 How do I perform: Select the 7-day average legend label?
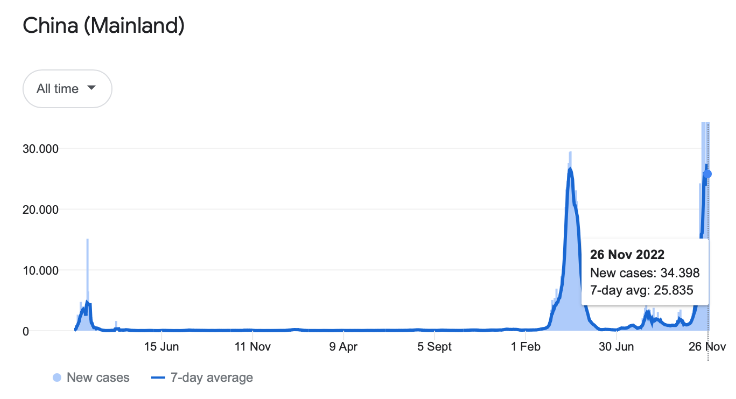tap(212, 378)
